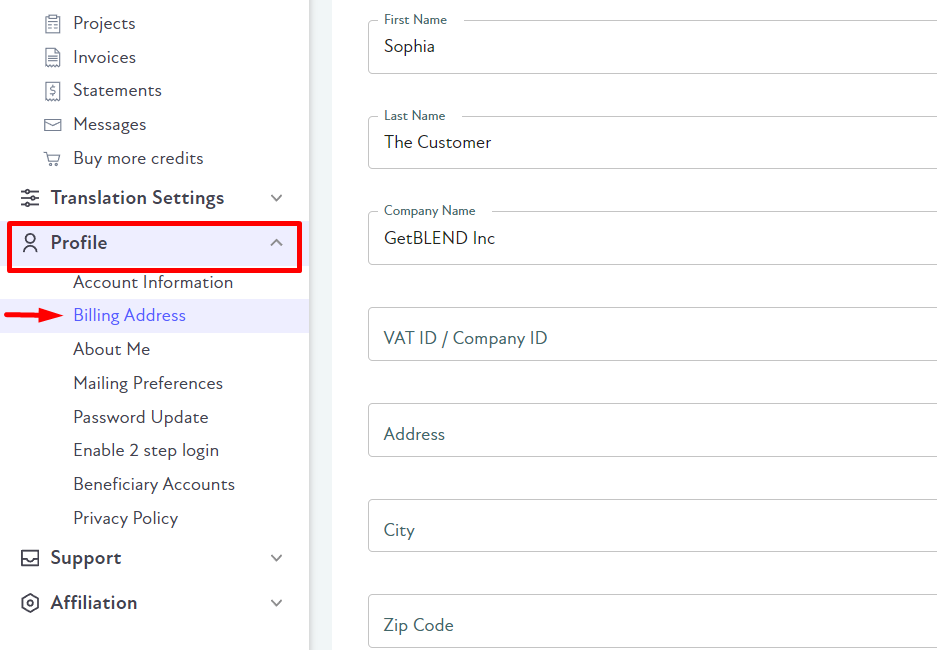Click the Statements dollar receipt icon

click(x=53, y=91)
